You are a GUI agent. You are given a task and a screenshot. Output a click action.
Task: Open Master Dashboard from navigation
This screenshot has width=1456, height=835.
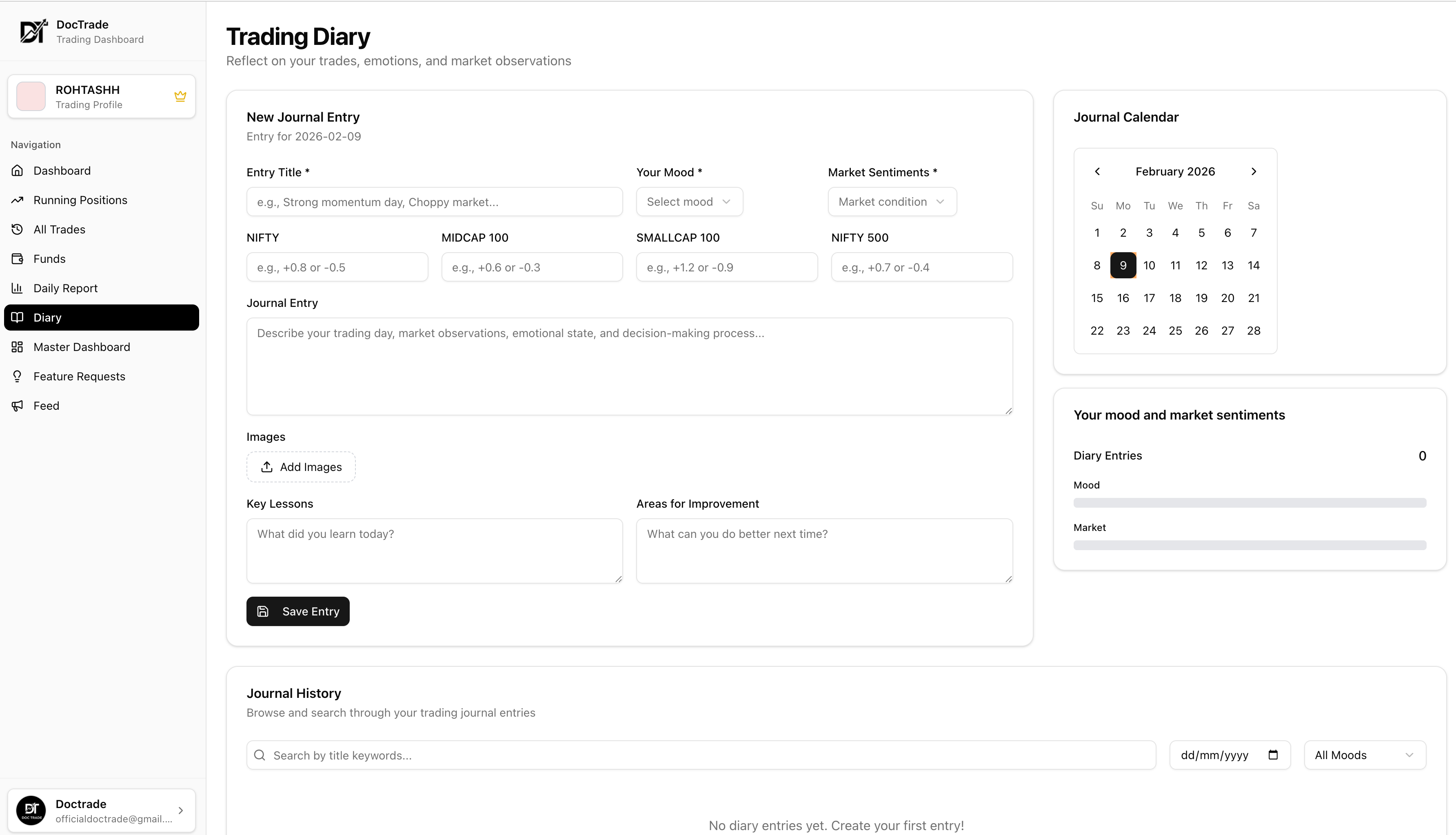[x=82, y=347]
